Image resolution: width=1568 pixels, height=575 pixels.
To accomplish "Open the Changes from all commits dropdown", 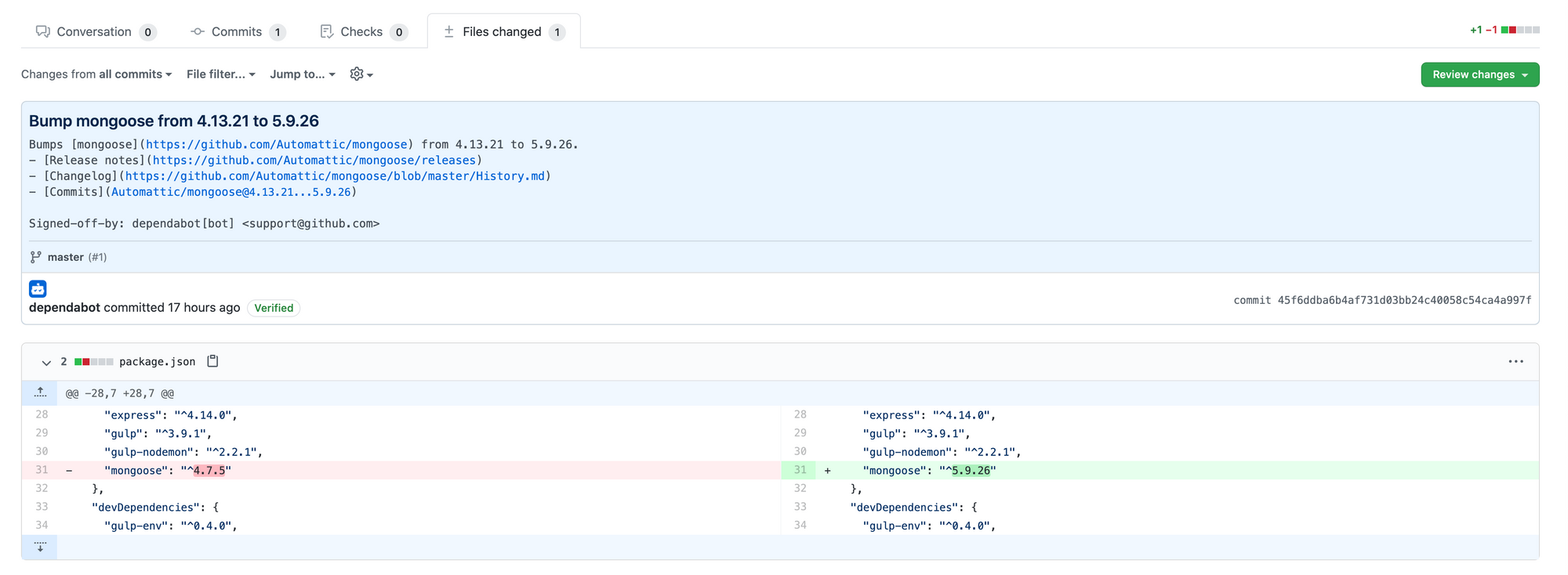I will point(96,74).
